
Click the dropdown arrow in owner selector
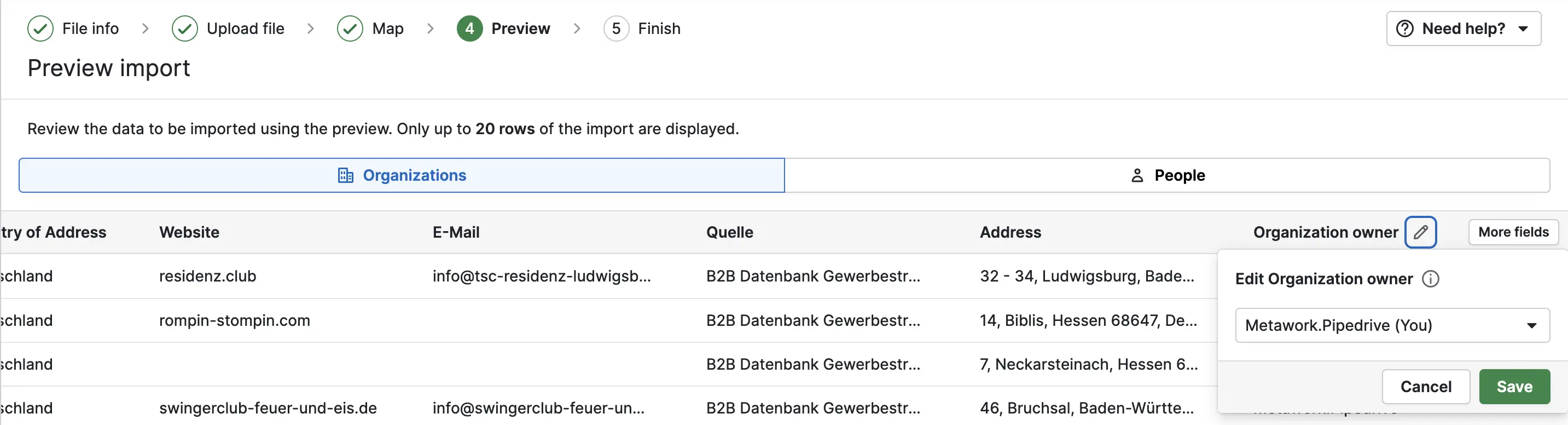[x=1531, y=326]
